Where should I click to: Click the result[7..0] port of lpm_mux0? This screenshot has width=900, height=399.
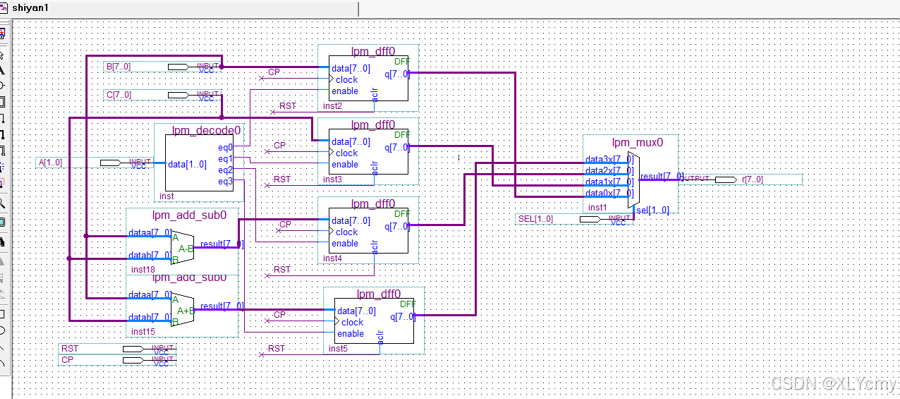click(662, 176)
